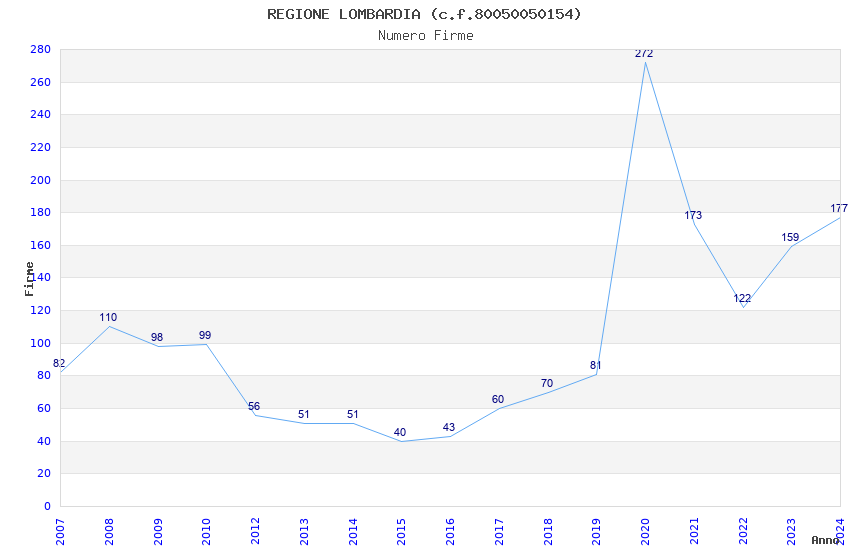Click the x-axis year label 2022

coord(743,532)
